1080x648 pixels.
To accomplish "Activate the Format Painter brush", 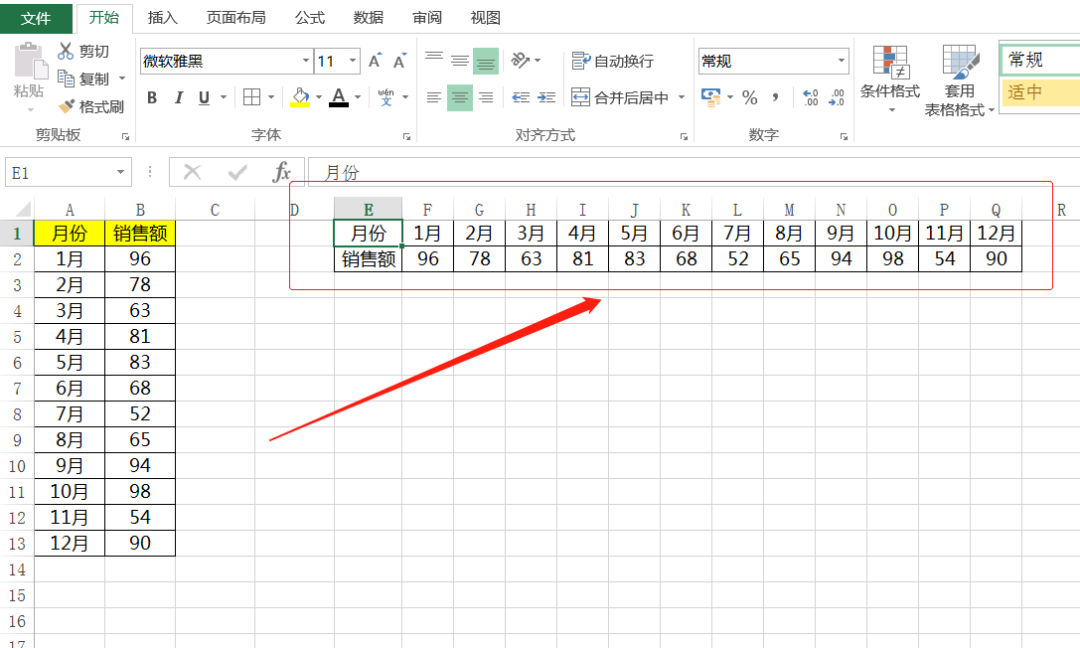I will [66, 106].
